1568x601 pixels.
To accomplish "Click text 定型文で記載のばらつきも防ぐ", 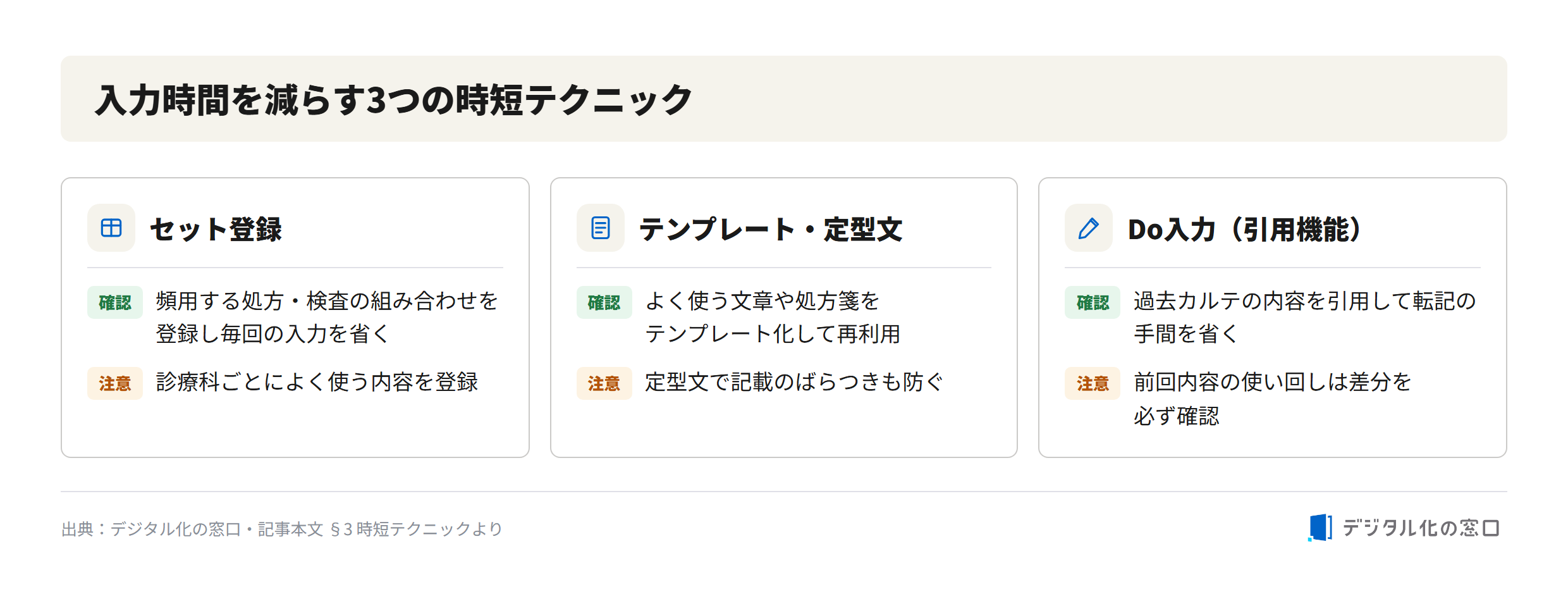I will tap(794, 382).
